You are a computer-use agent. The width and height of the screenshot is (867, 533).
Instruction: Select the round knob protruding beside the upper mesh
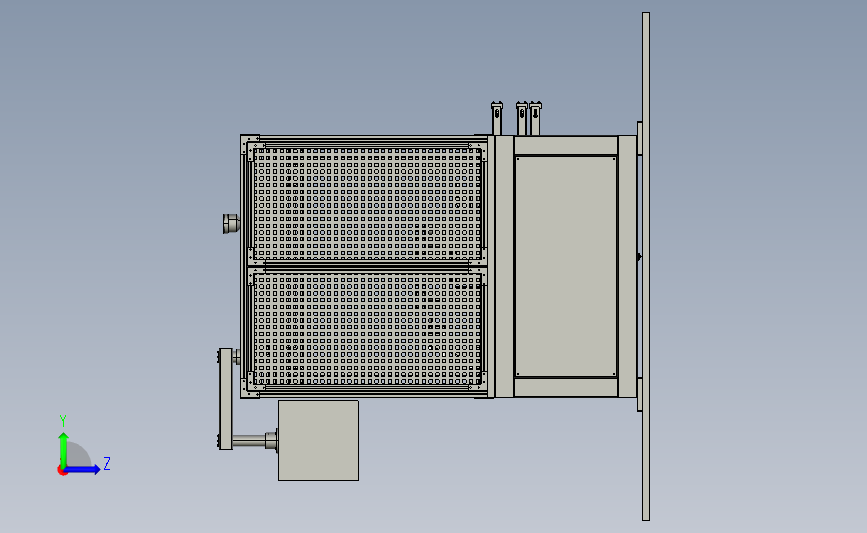click(x=231, y=223)
